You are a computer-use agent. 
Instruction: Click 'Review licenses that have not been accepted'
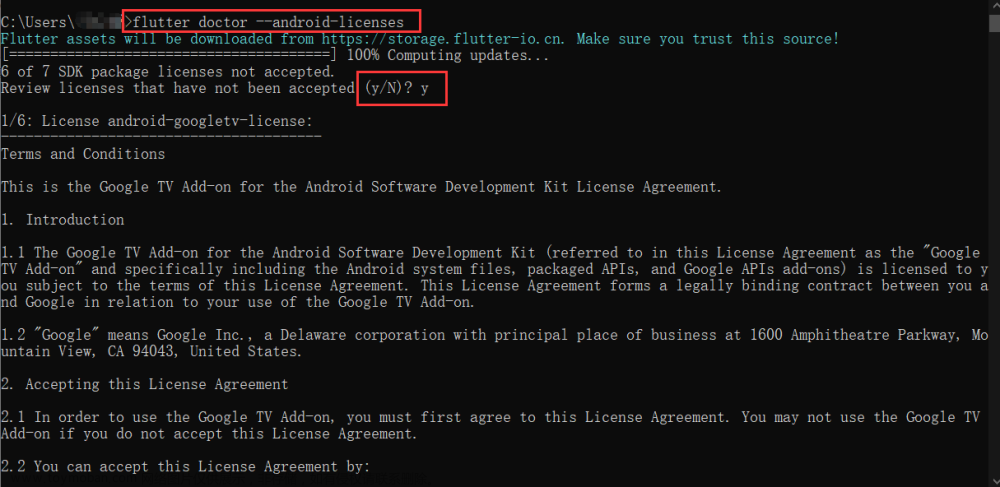tap(178, 88)
